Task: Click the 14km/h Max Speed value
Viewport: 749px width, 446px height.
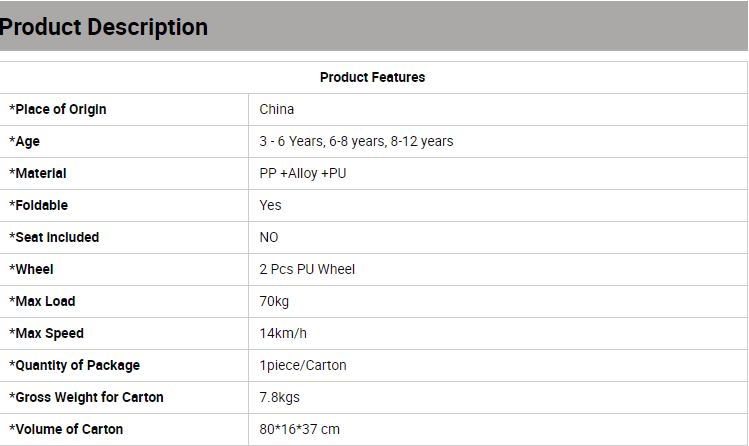Action: pyautogui.click(x=283, y=333)
